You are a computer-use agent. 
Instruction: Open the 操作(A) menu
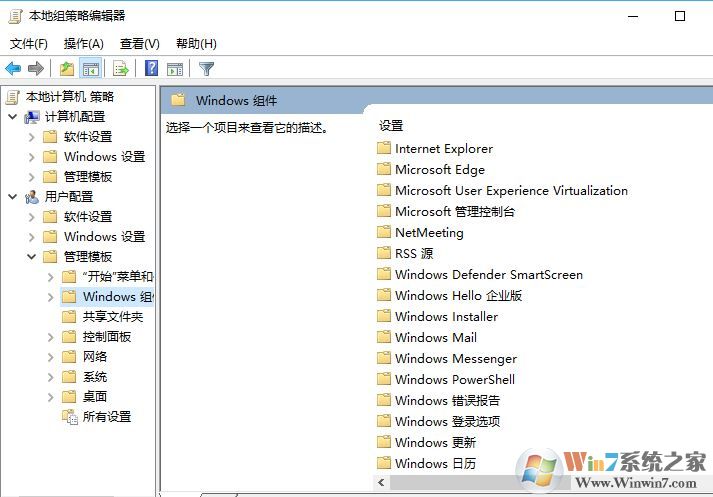point(84,44)
